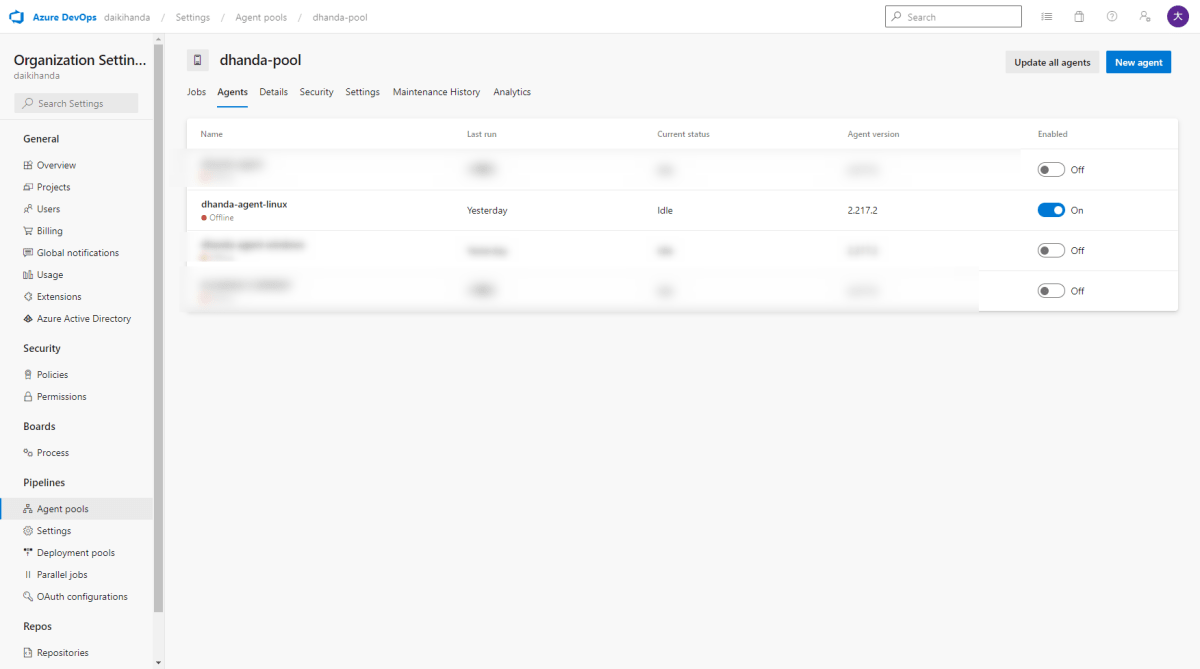Click the Current status column header

pos(683,134)
